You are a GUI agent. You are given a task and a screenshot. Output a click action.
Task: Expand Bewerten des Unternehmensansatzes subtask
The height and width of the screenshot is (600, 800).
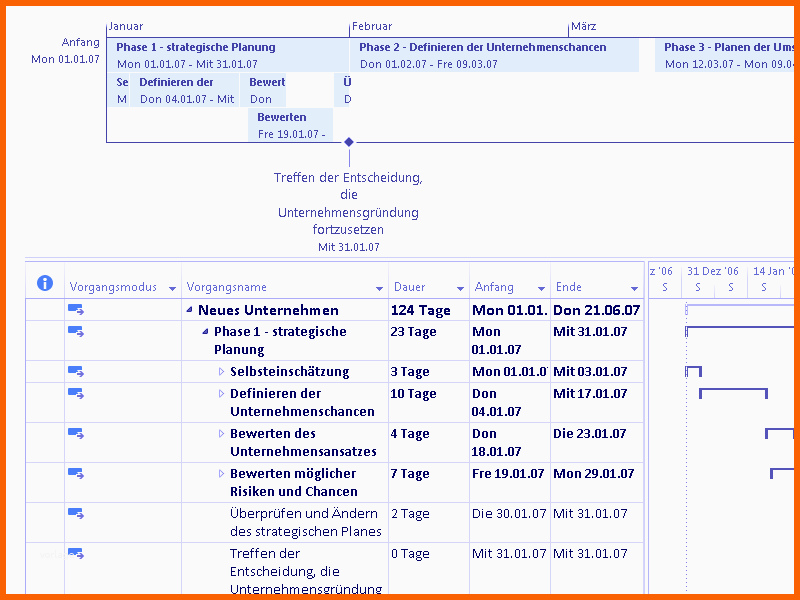(x=221, y=433)
